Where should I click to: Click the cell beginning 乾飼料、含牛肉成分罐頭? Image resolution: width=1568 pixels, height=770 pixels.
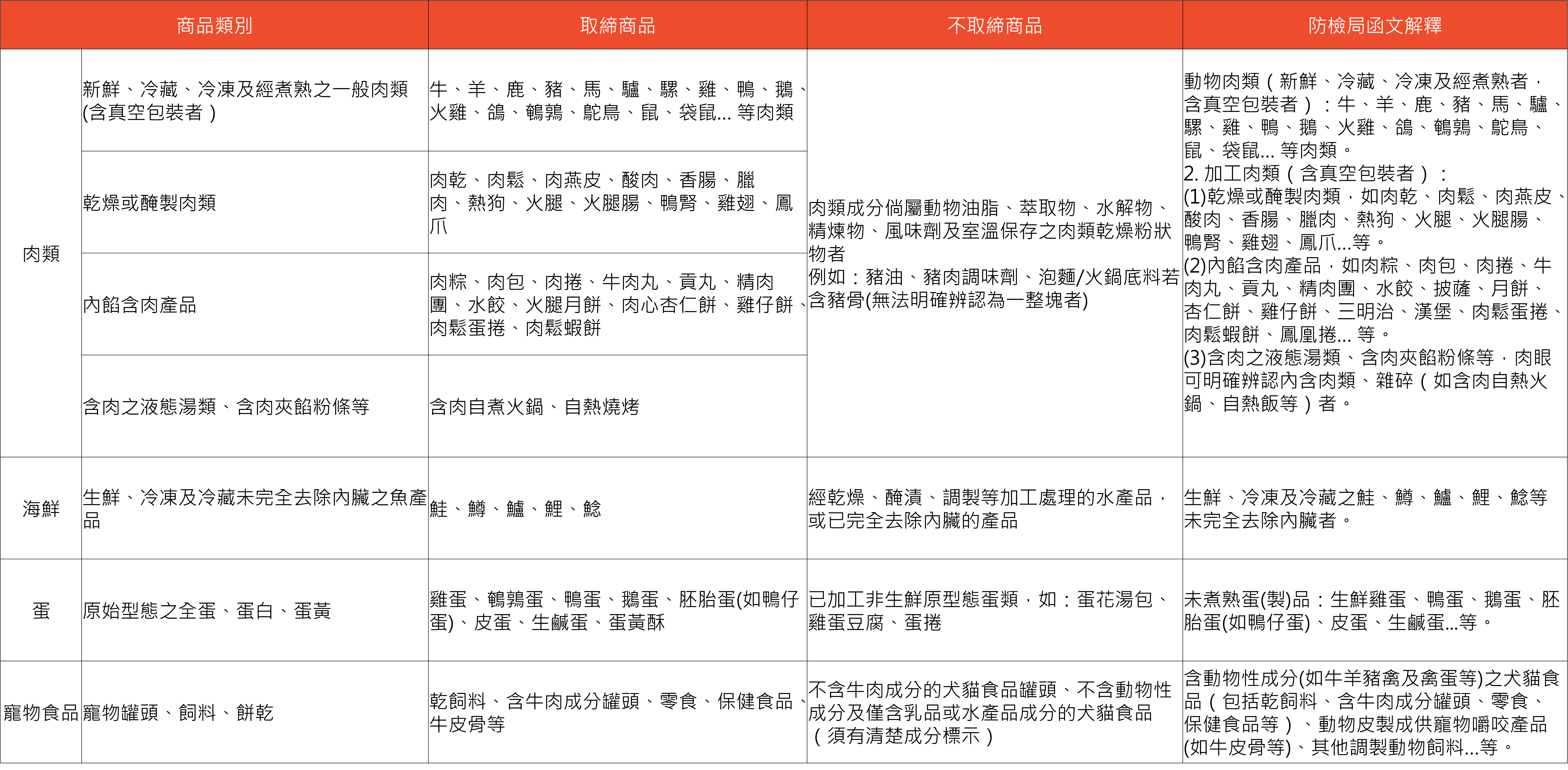tap(618, 712)
